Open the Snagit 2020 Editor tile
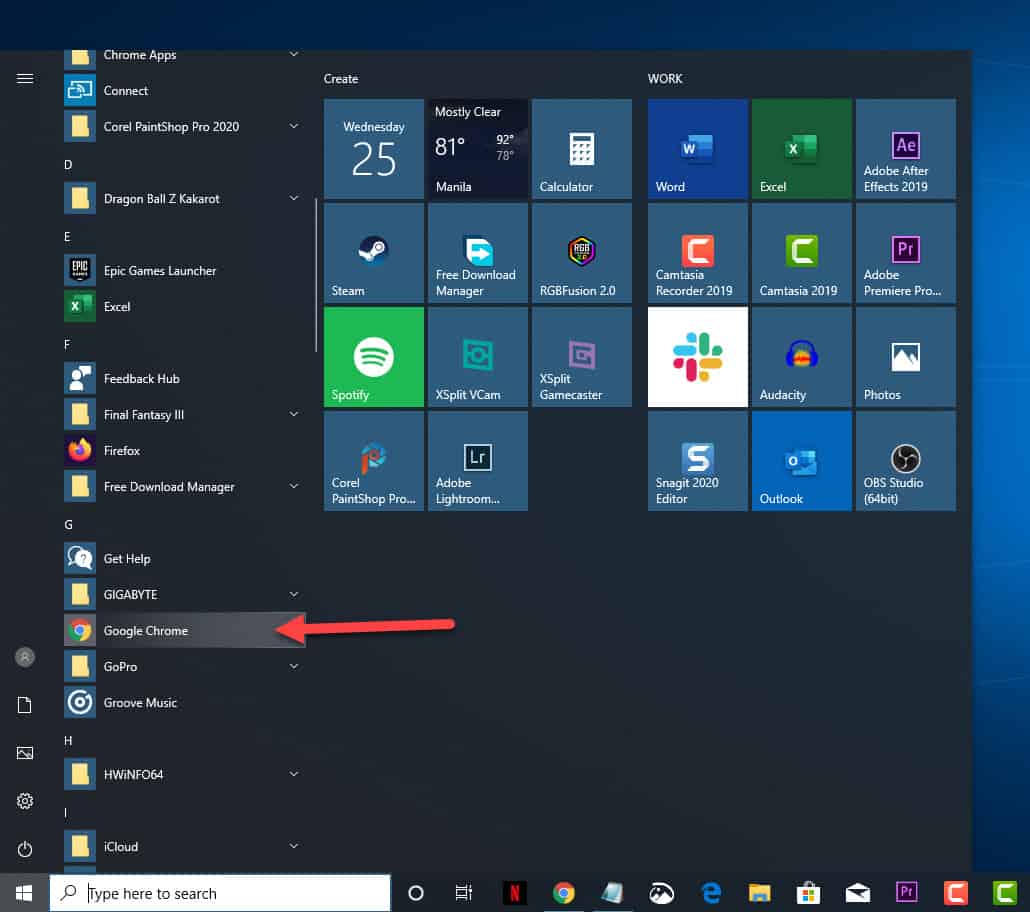 tap(698, 461)
